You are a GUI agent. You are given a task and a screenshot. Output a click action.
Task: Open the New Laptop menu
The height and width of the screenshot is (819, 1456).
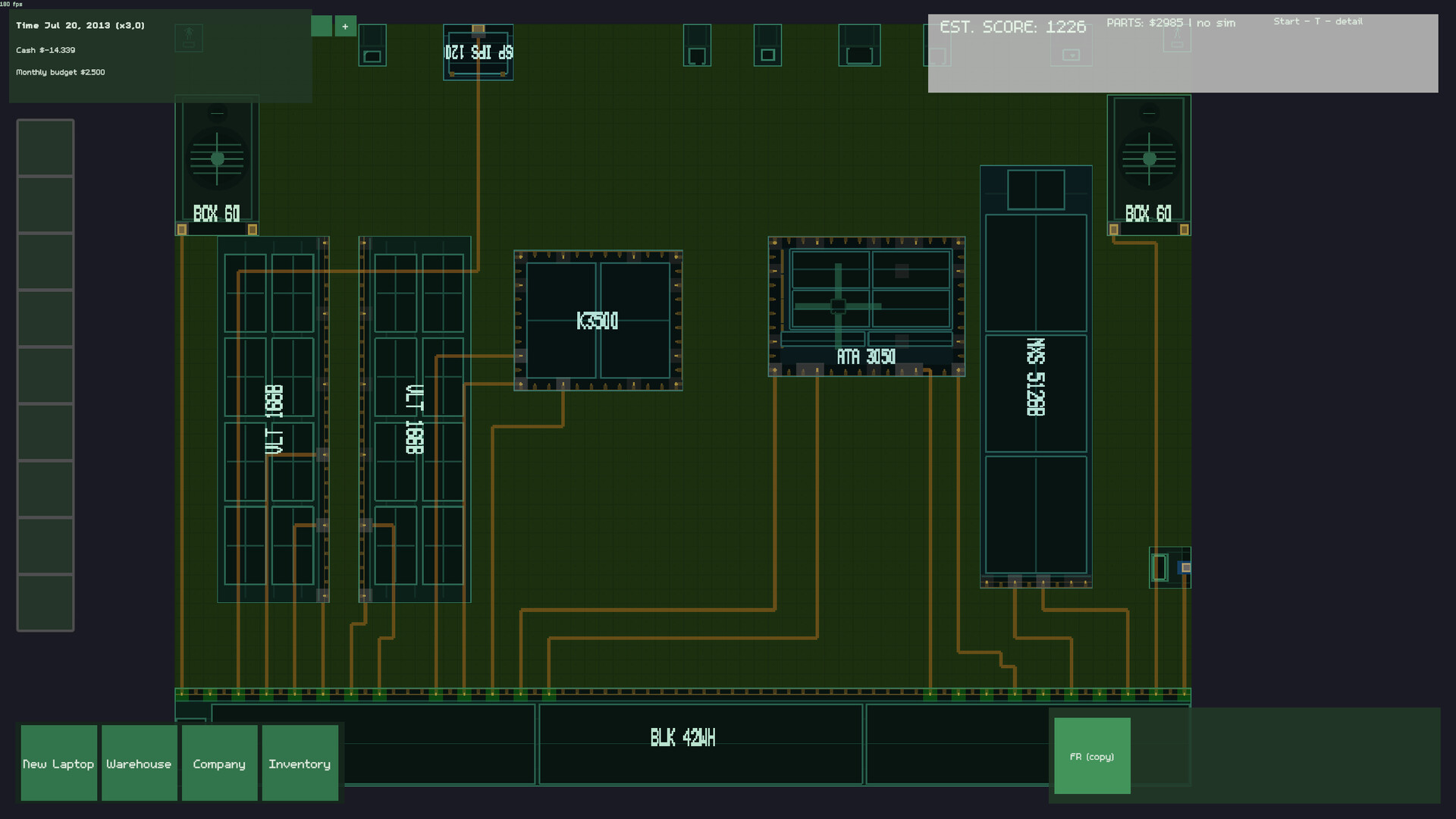click(59, 763)
